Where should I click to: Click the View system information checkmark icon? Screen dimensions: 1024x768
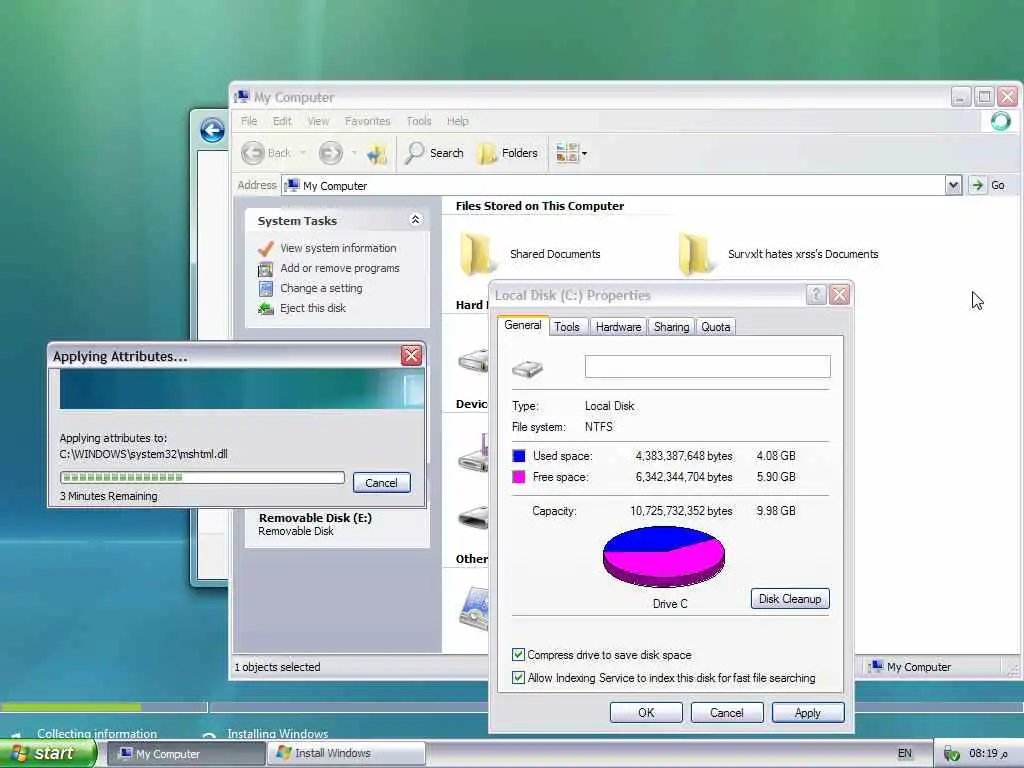click(266, 249)
